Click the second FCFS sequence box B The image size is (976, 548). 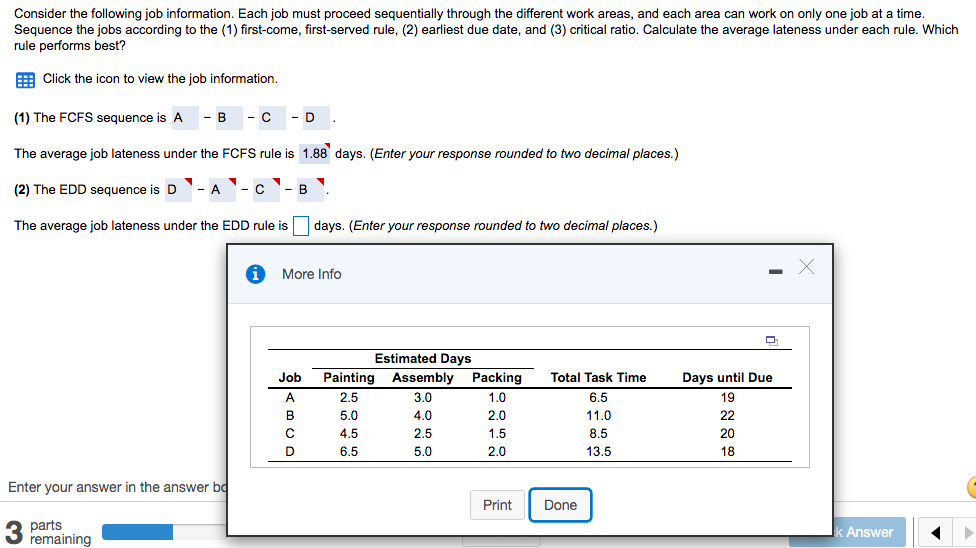pyautogui.click(x=229, y=118)
